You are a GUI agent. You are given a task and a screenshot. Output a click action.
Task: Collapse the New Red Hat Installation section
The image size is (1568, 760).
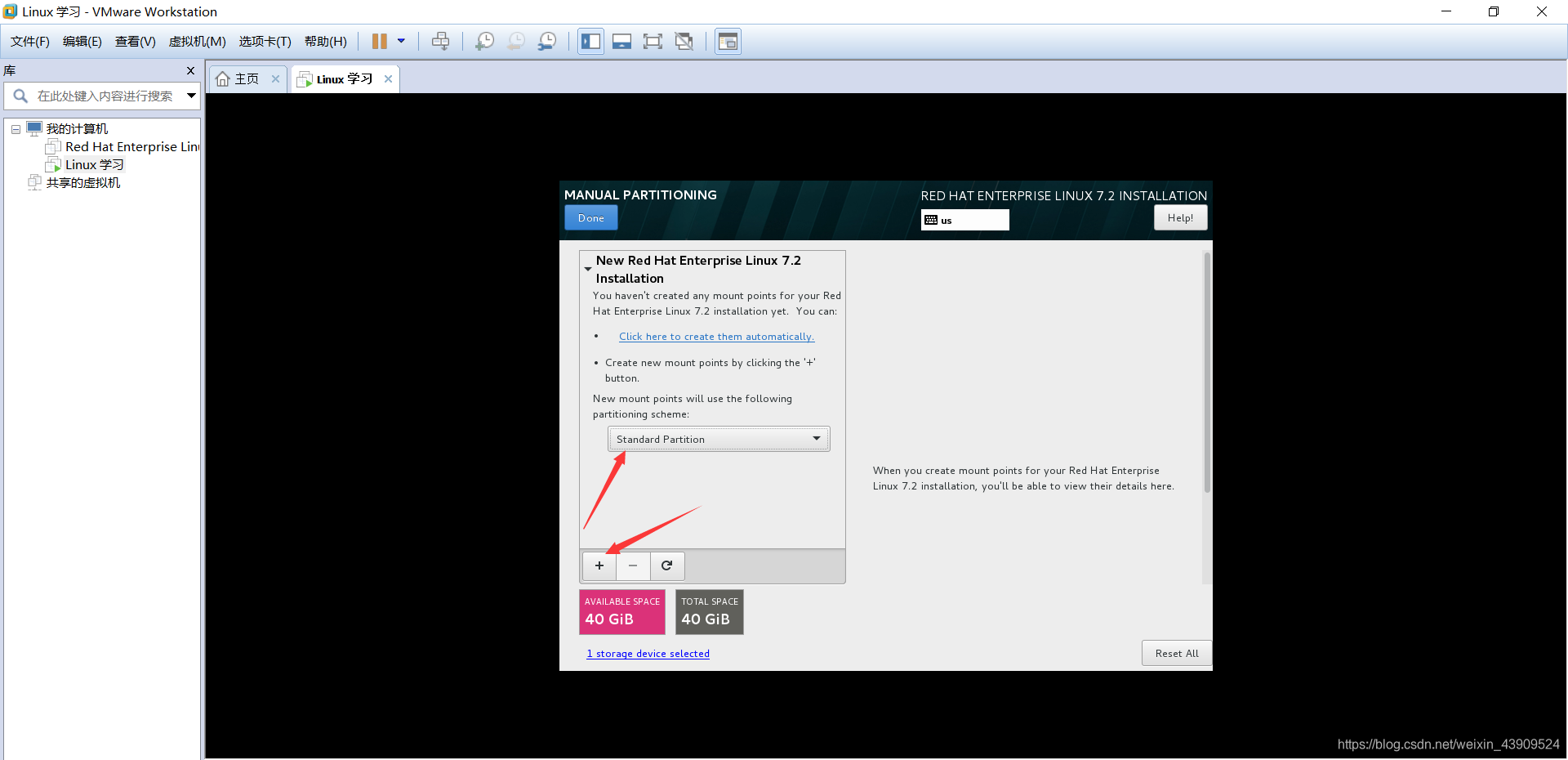click(x=587, y=269)
